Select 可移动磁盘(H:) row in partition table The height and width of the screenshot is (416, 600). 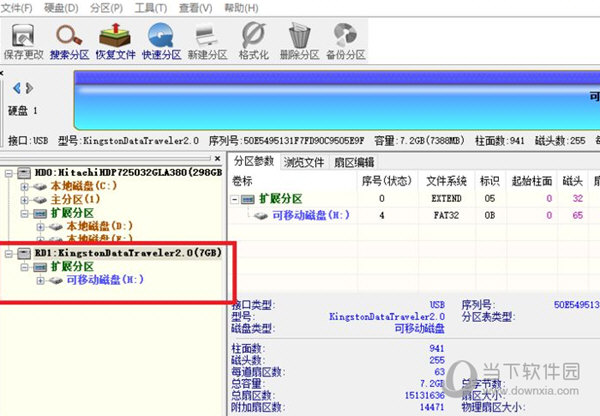(310, 215)
